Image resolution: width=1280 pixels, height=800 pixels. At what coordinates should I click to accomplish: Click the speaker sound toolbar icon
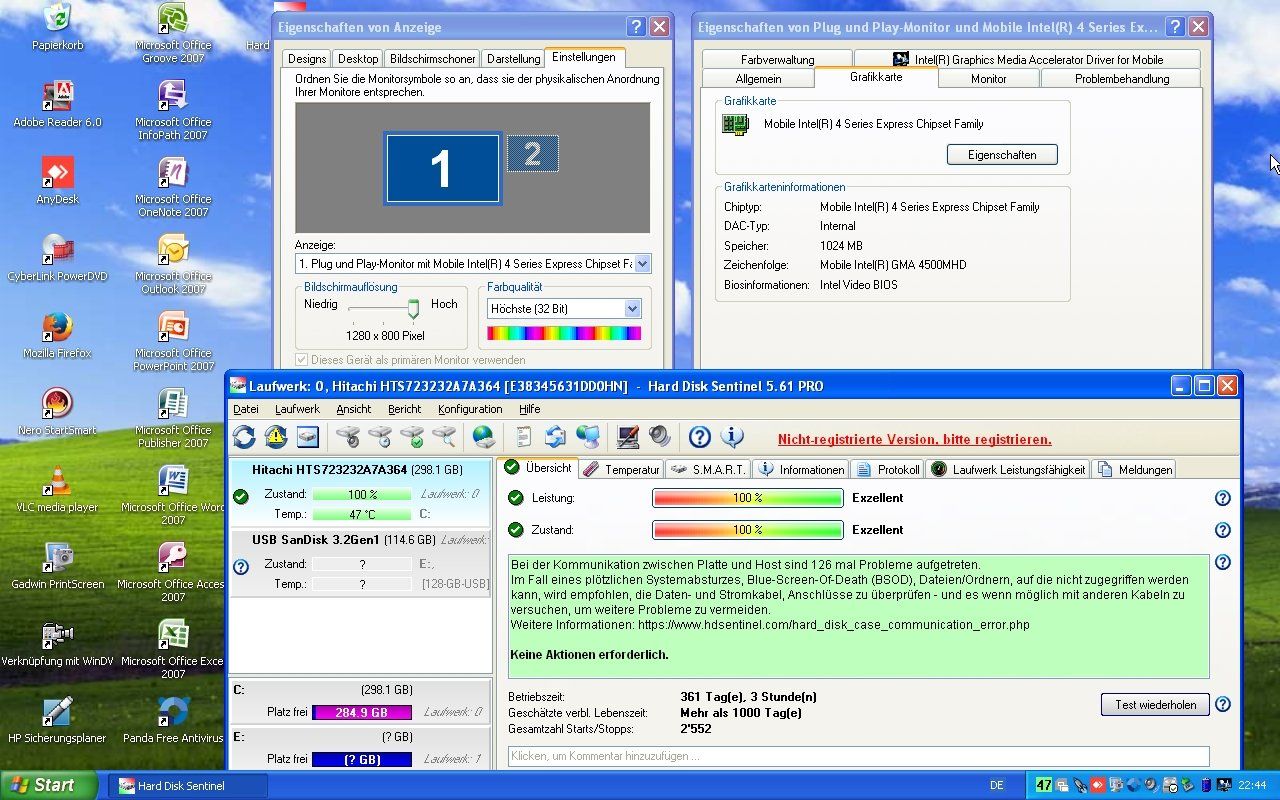point(659,437)
